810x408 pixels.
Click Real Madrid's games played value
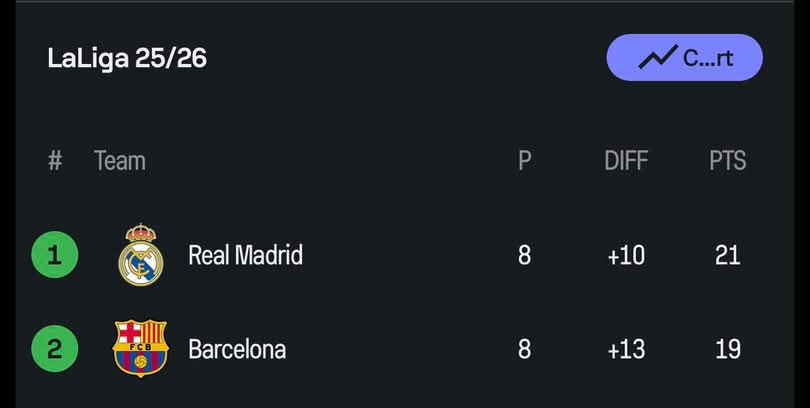pyautogui.click(x=524, y=255)
